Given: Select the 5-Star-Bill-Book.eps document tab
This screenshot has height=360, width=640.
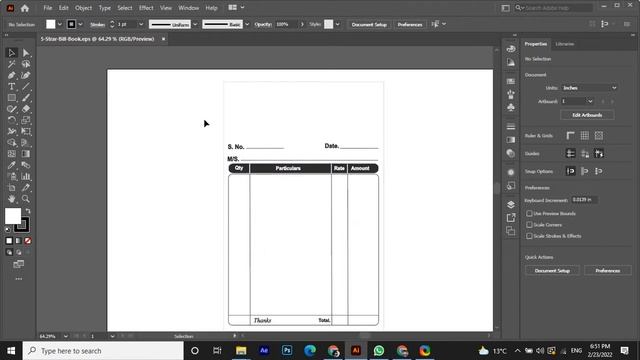Looking at the screenshot, I should [97, 39].
